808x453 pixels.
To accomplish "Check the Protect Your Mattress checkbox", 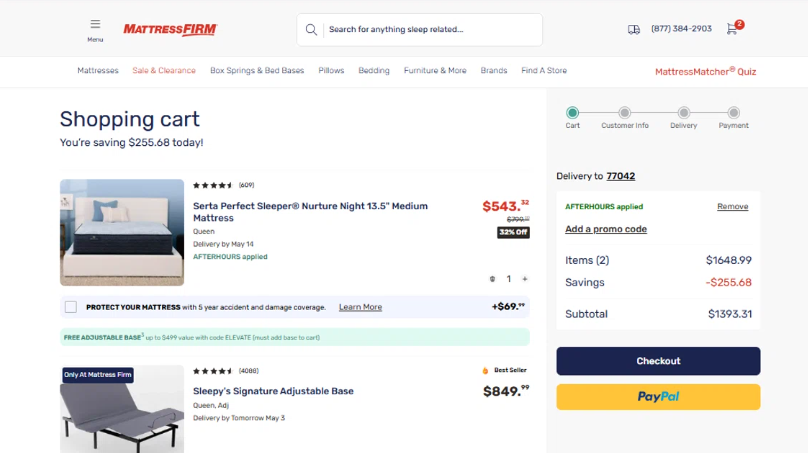I will pyautogui.click(x=71, y=307).
